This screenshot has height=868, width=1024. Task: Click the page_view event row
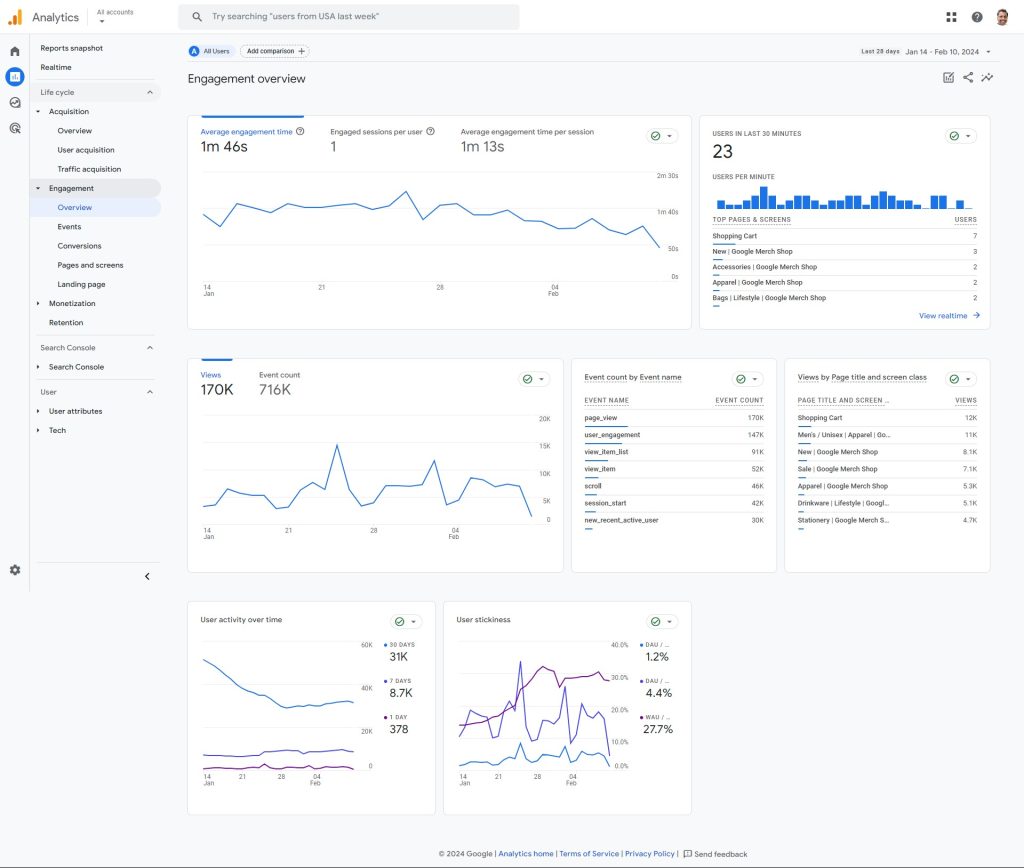tap(673, 418)
